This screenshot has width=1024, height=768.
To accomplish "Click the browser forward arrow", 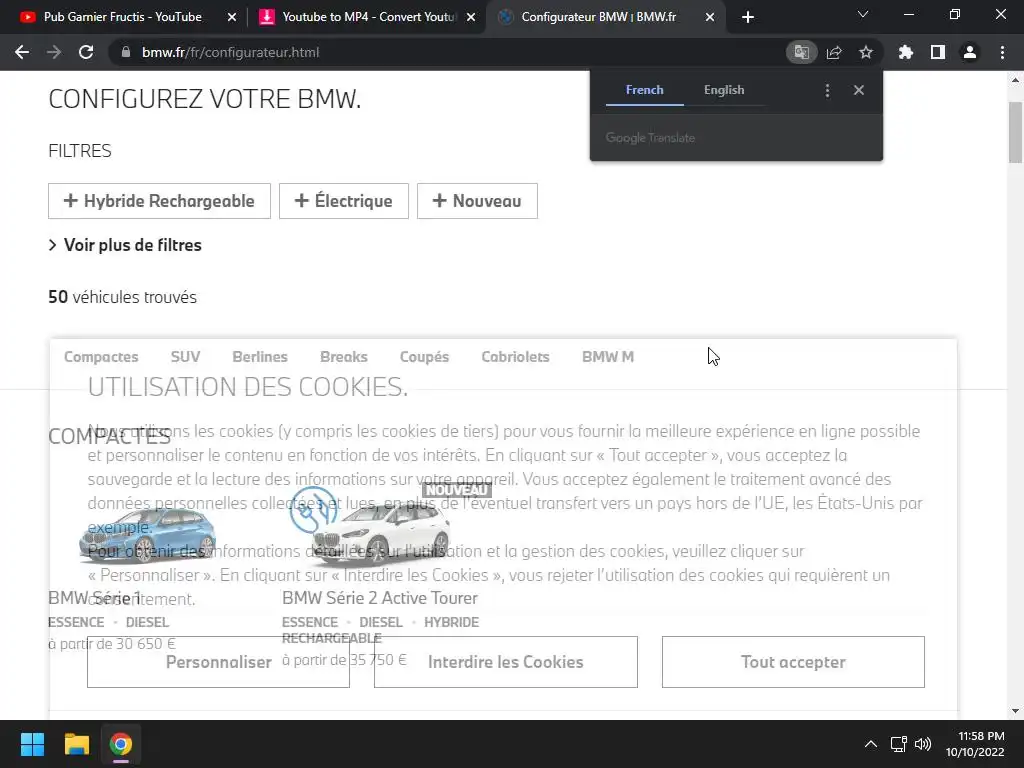I will (54, 52).
